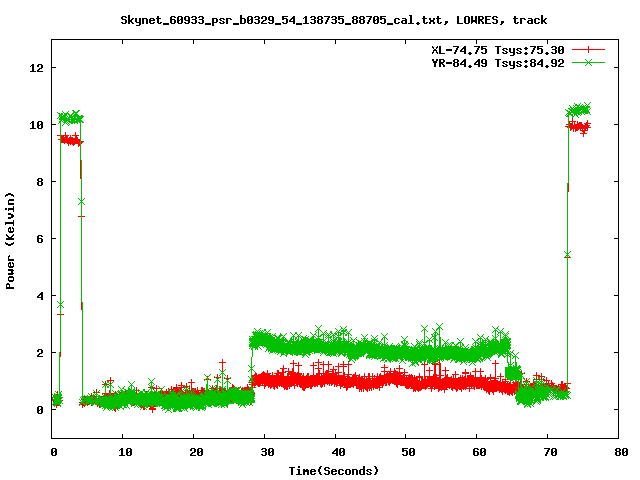Image resolution: width=640 pixels, height=480 pixels.
Task: Click the x-axis tick label 50
Action: click(408, 452)
